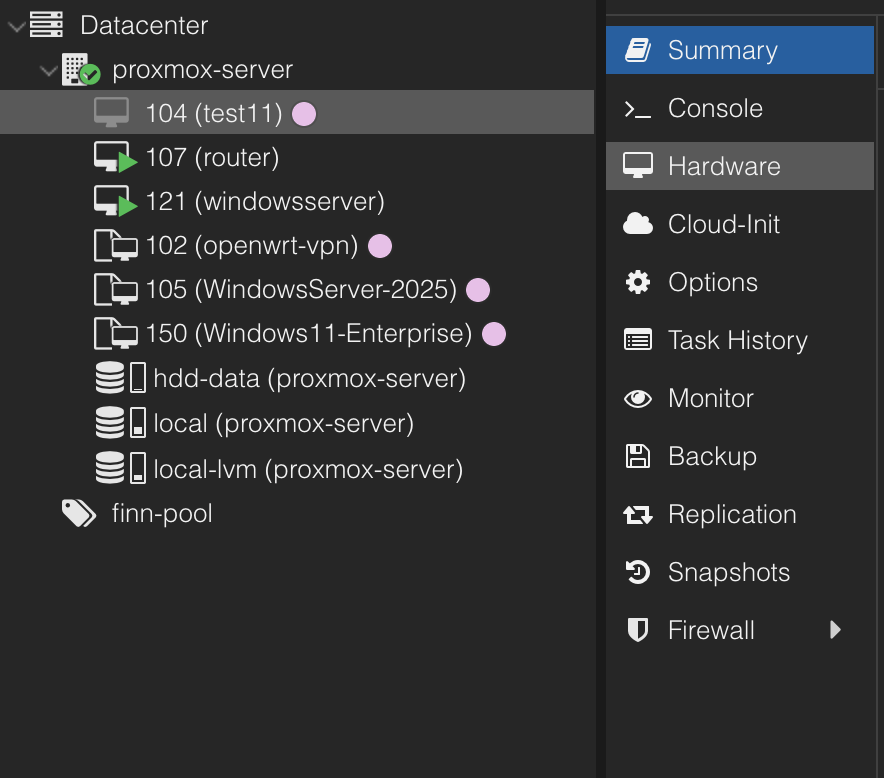
Task: Click the Monitor eye icon
Action: [638, 399]
